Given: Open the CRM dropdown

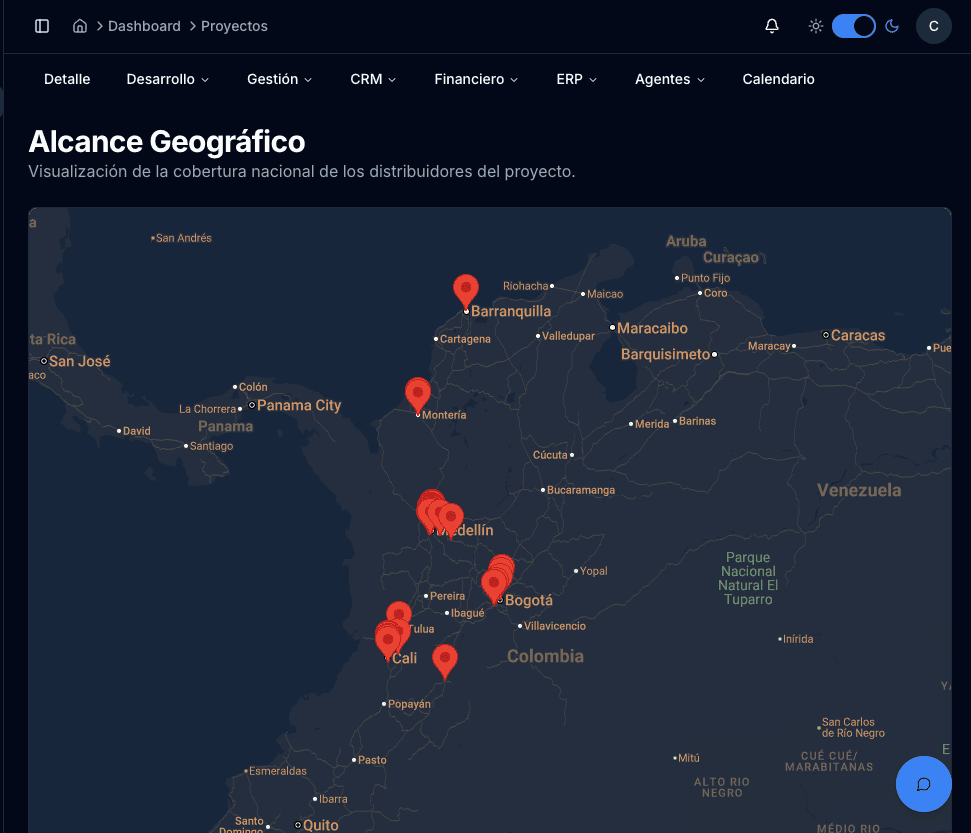Looking at the screenshot, I should (373, 79).
